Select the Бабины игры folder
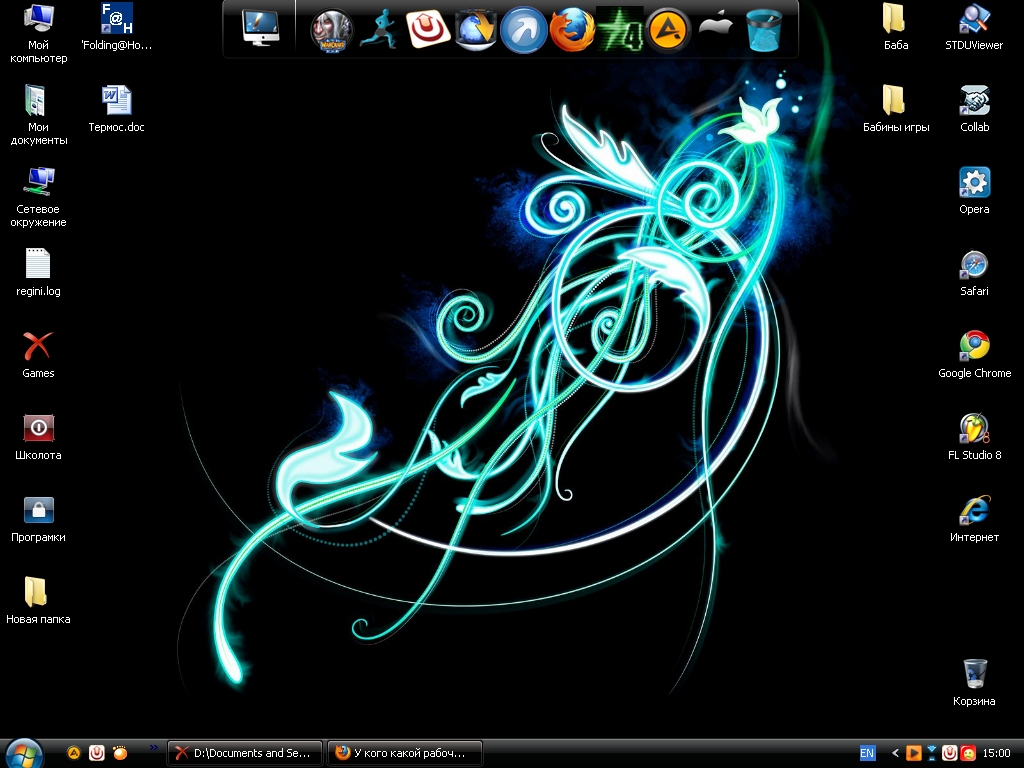 893,101
